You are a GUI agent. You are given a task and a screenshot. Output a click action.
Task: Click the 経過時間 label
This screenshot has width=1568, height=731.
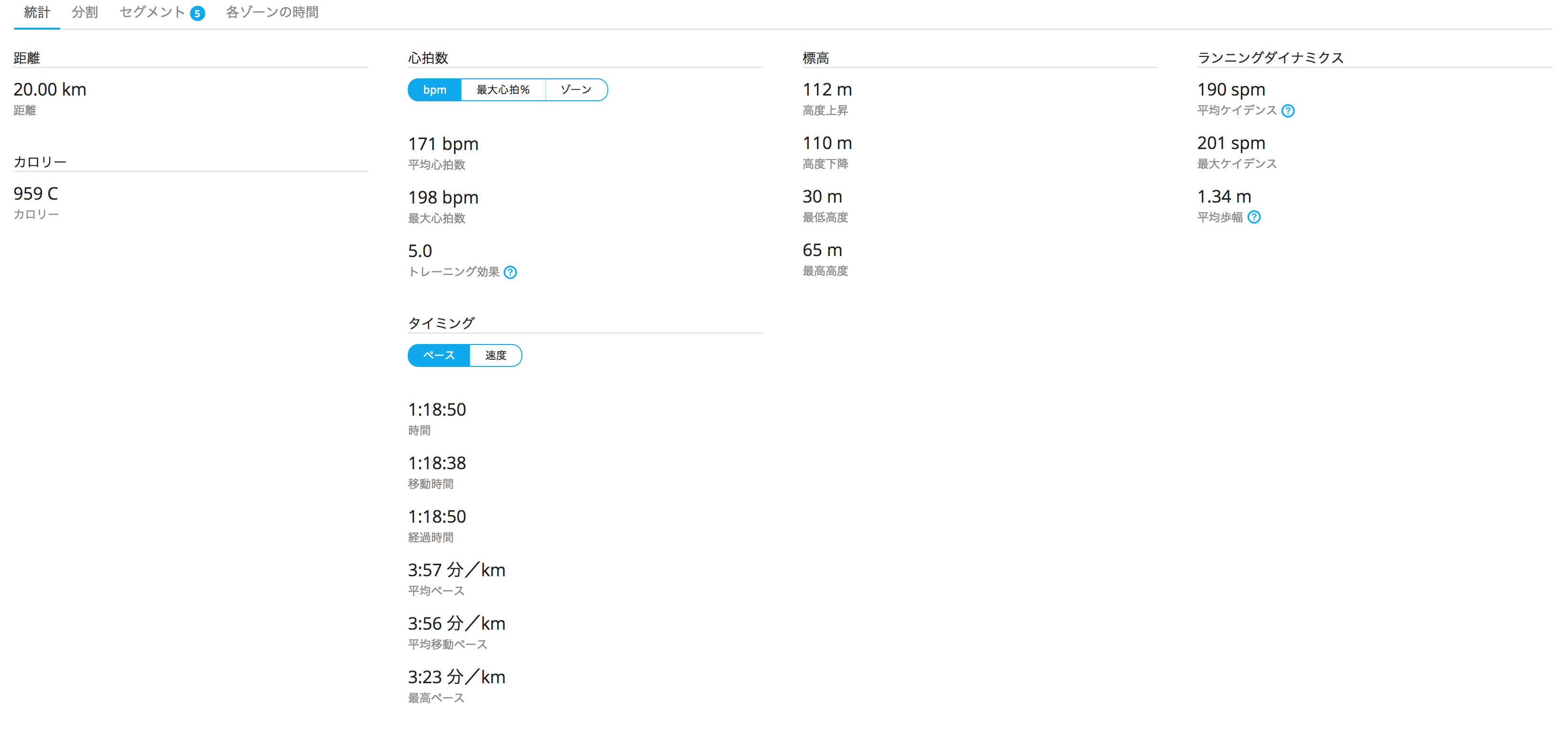(x=430, y=538)
